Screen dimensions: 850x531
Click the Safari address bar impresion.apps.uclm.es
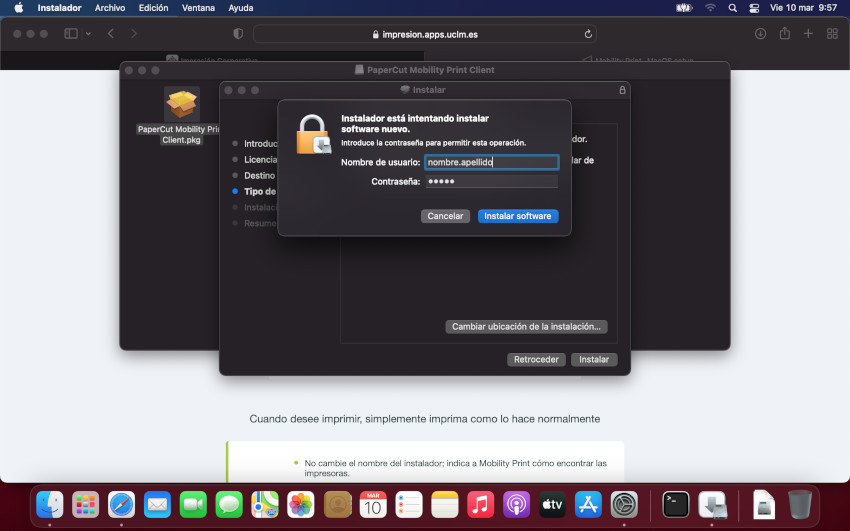tap(424, 34)
